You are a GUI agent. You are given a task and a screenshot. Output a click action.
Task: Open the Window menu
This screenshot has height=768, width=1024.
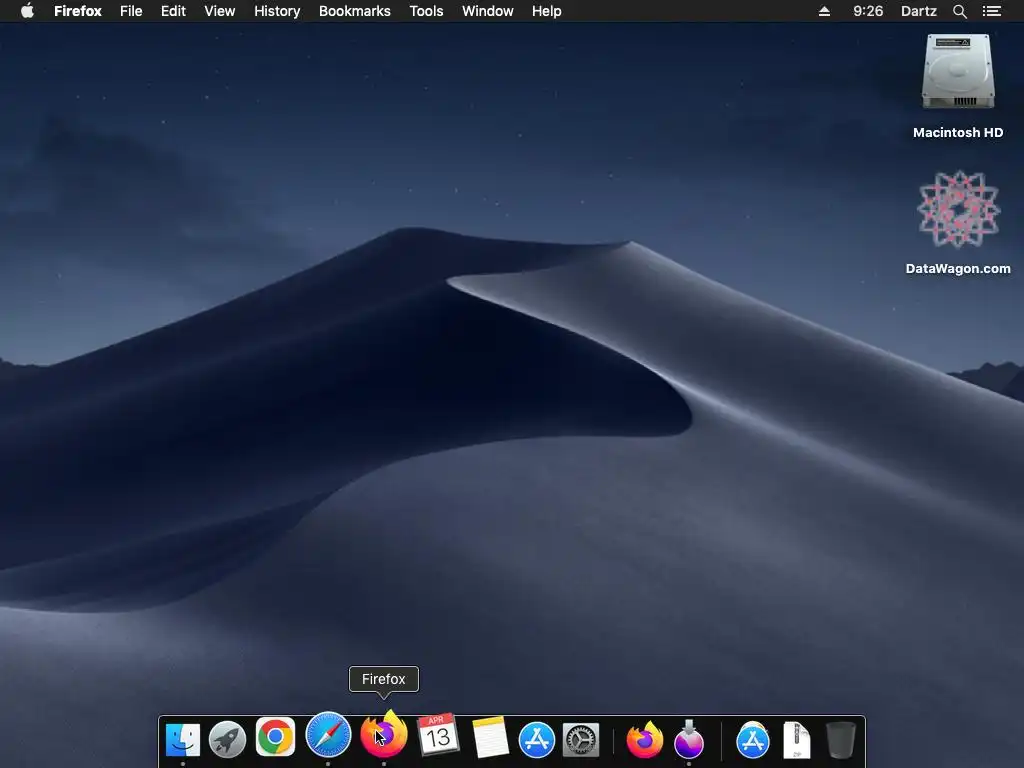click(488, 11)
